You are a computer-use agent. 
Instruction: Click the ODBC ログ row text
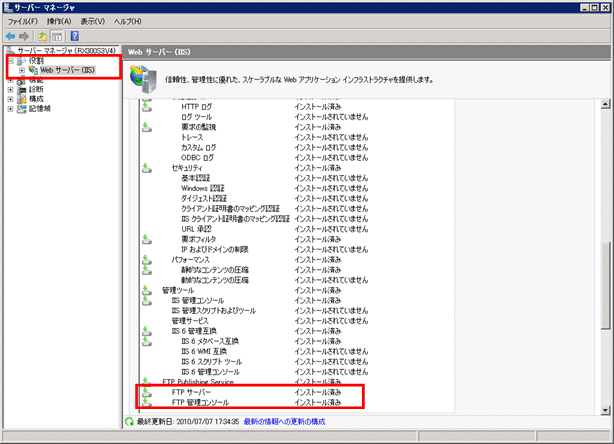coord(197,157)
